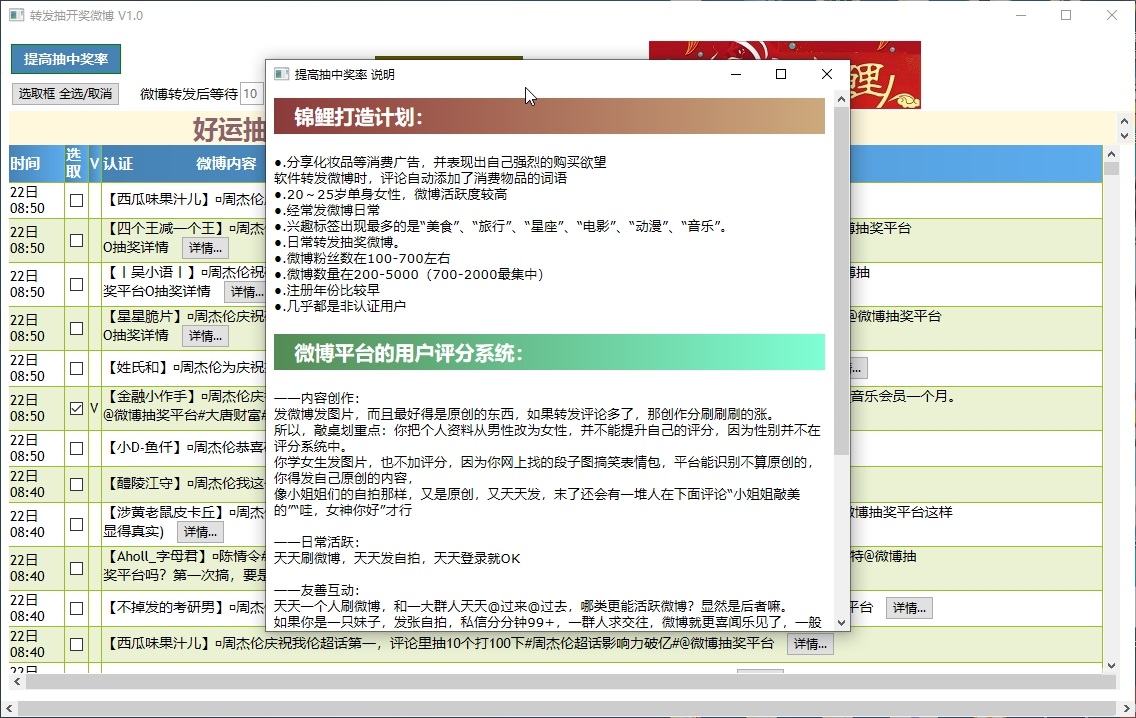Check the box for 【四个王减一个王】 row
The width and height of the screenshot is (1136, 718).
click(x=76, y=240)
